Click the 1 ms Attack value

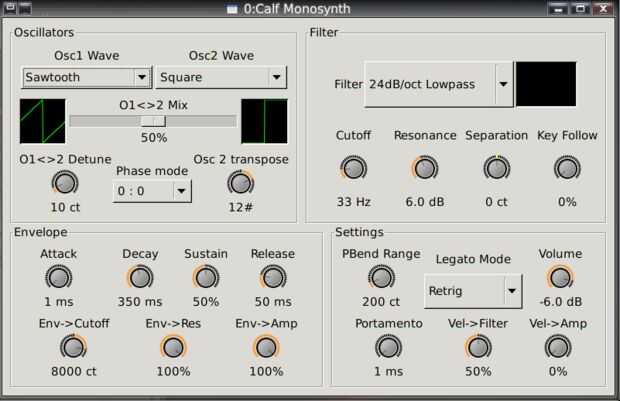click(59, 302)
